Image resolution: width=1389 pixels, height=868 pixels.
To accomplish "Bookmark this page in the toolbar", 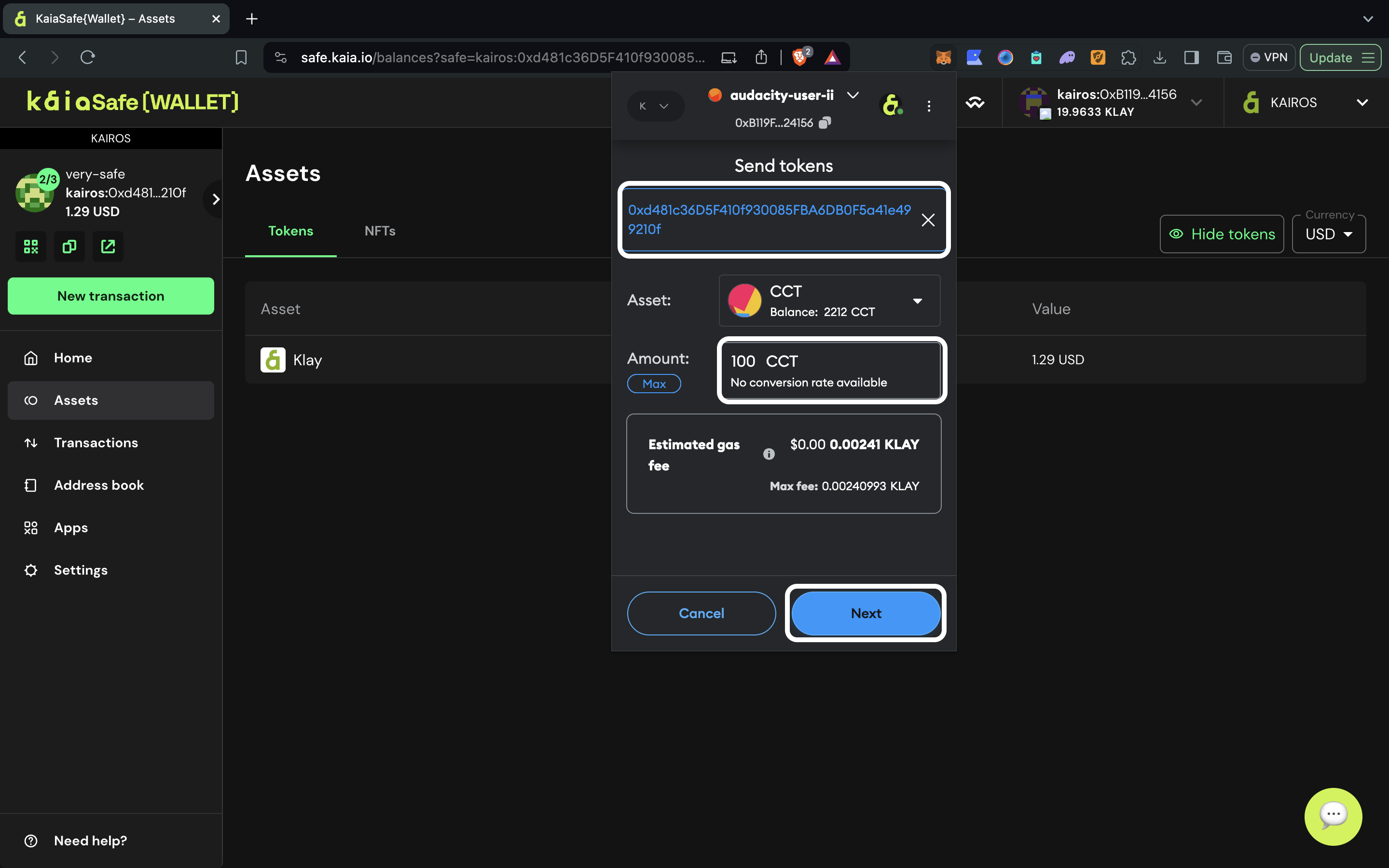I will [x=241, y=57].
